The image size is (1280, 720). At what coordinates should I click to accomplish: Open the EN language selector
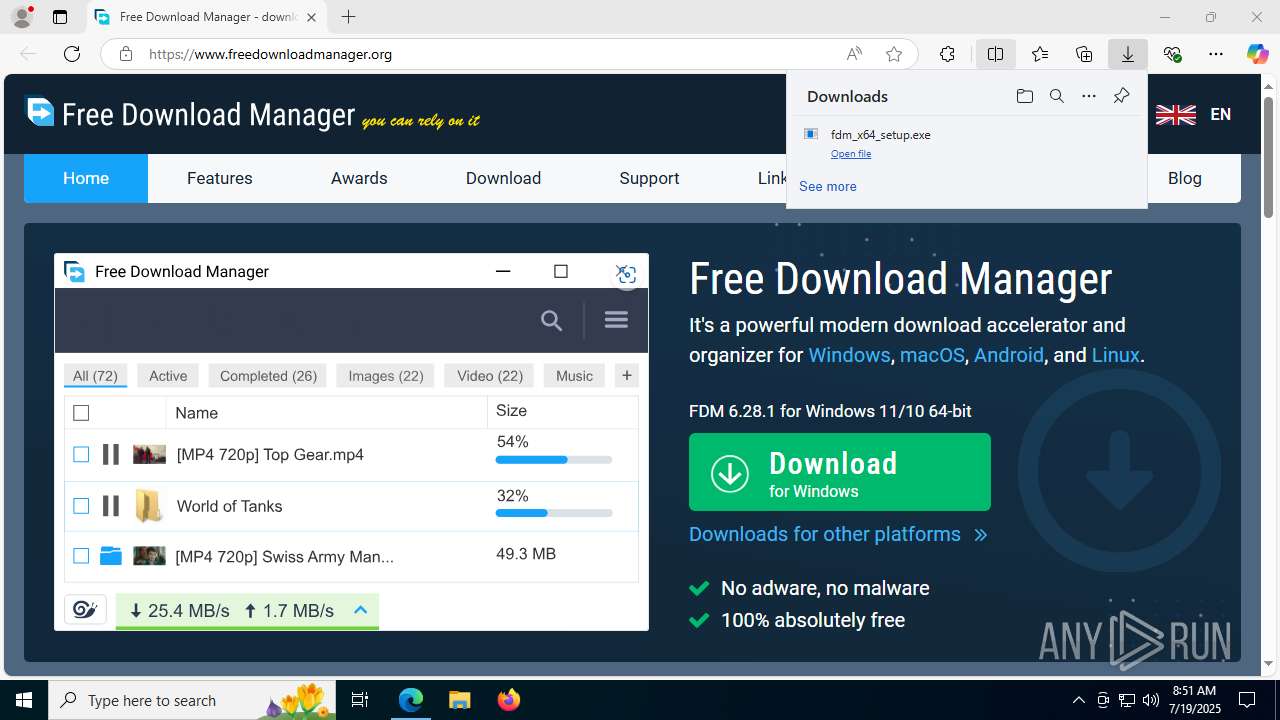click(1193, 114)
